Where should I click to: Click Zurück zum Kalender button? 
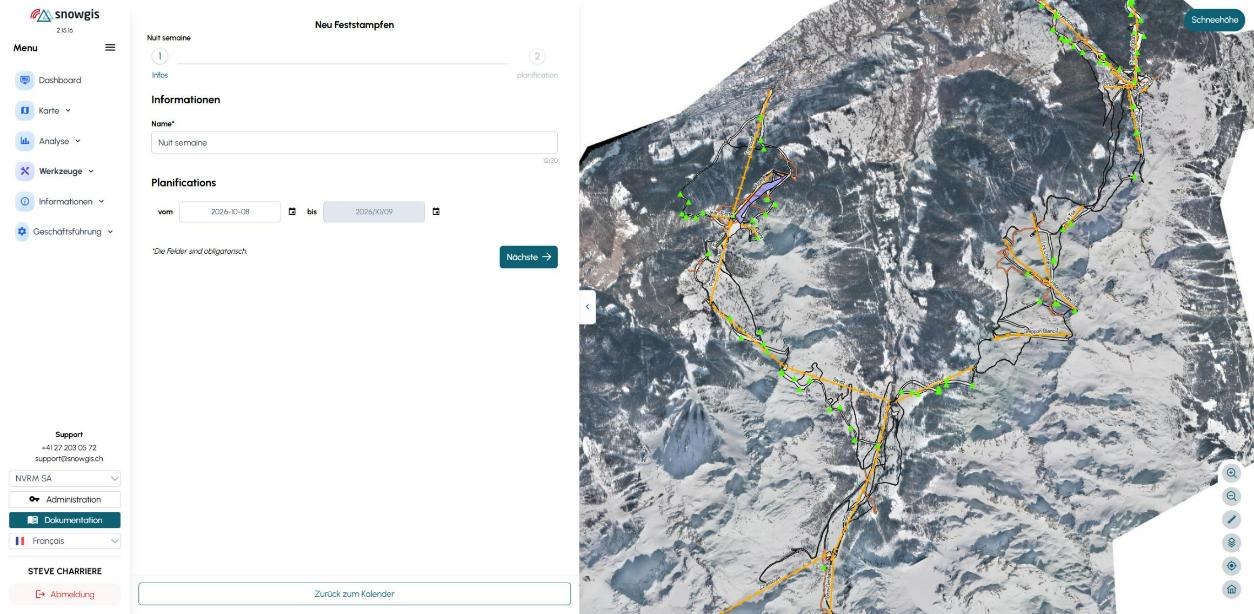point(354,594)
